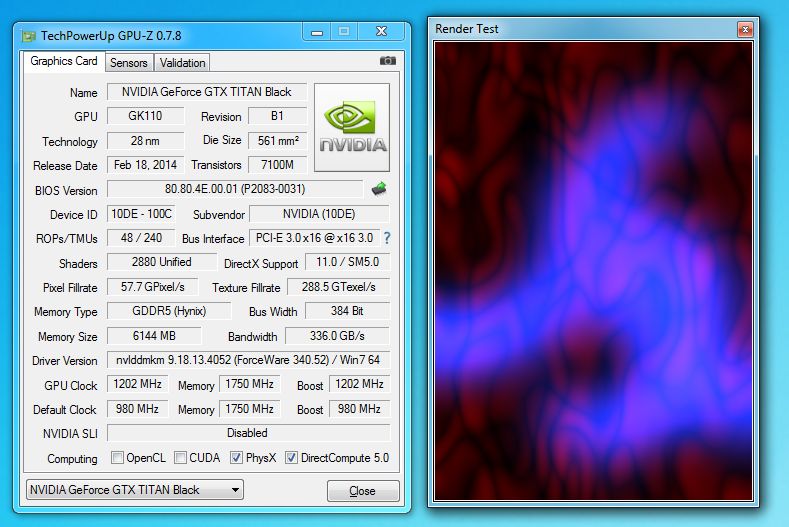Click the GPU Clock value 1202 MHz

(137, 384)
